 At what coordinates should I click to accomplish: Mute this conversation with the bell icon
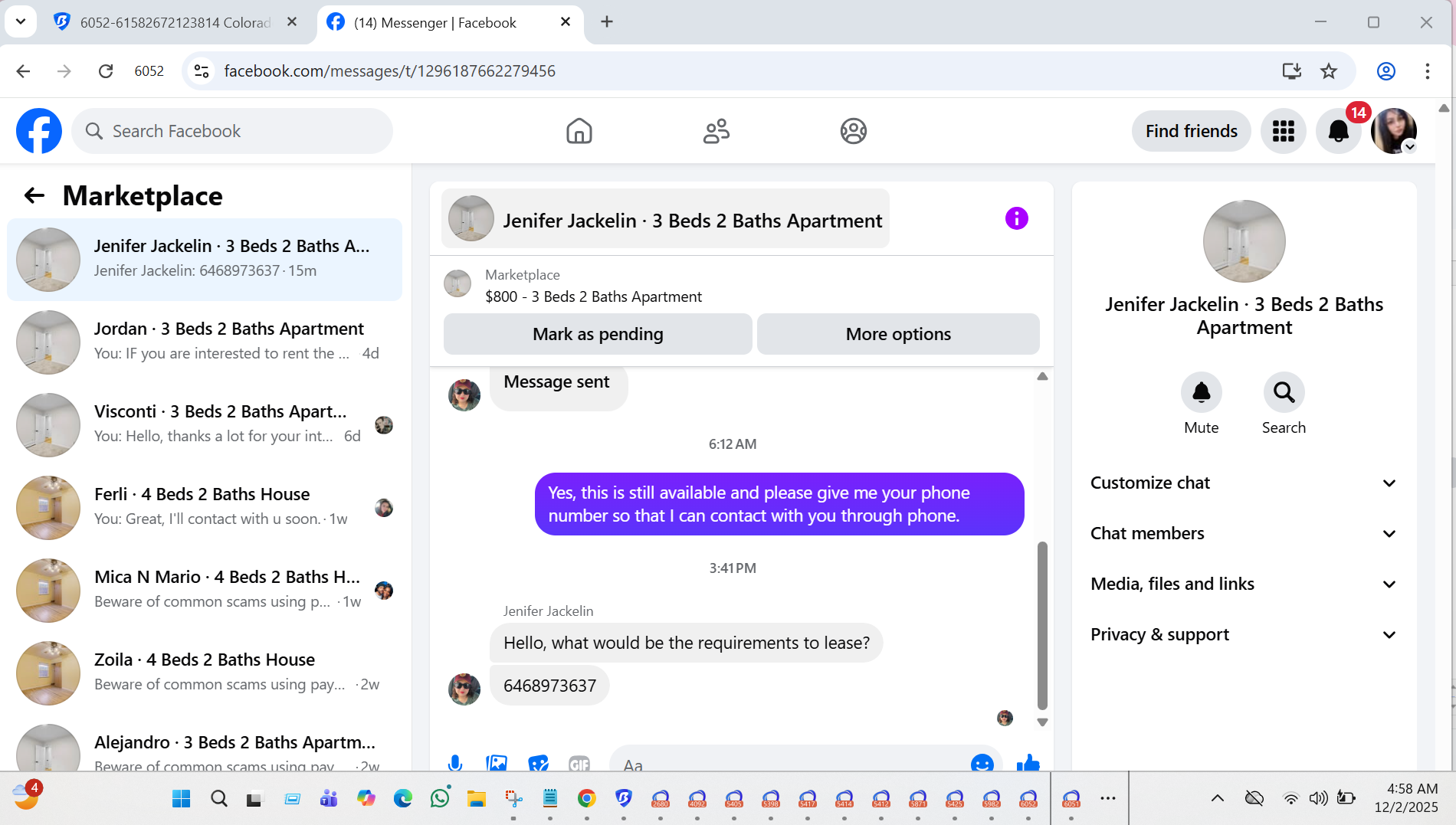(x=1202, y=392)
